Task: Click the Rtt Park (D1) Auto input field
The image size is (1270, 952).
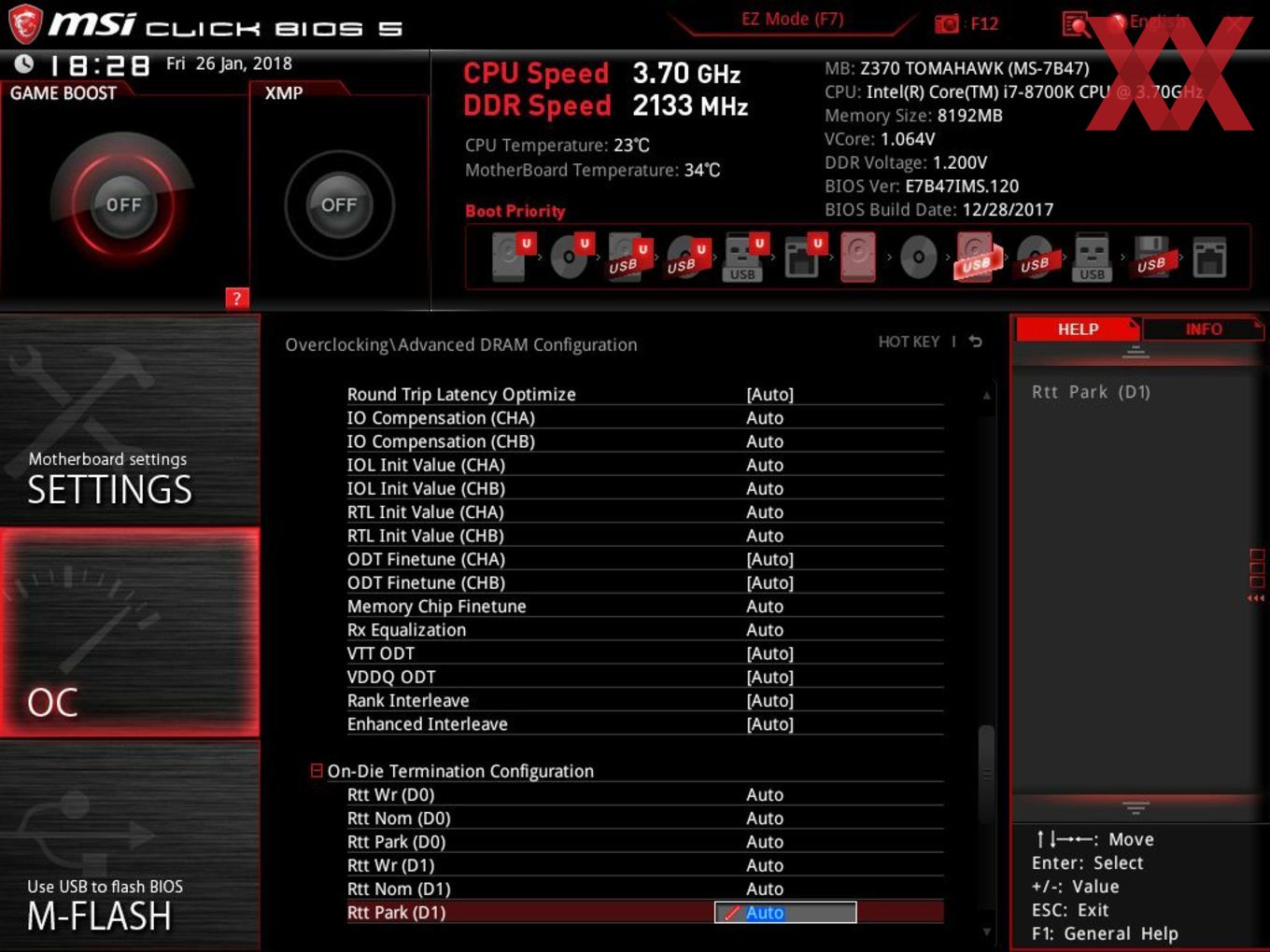Action: coord(785,913)
